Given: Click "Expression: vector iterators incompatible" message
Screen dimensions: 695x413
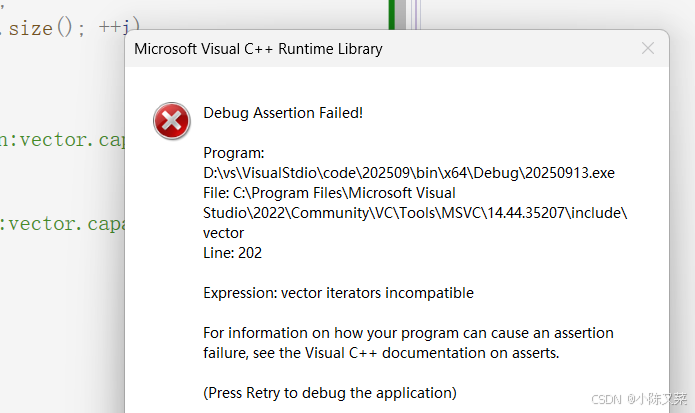Looking at the screenshot, I should [x=338, y=293].
